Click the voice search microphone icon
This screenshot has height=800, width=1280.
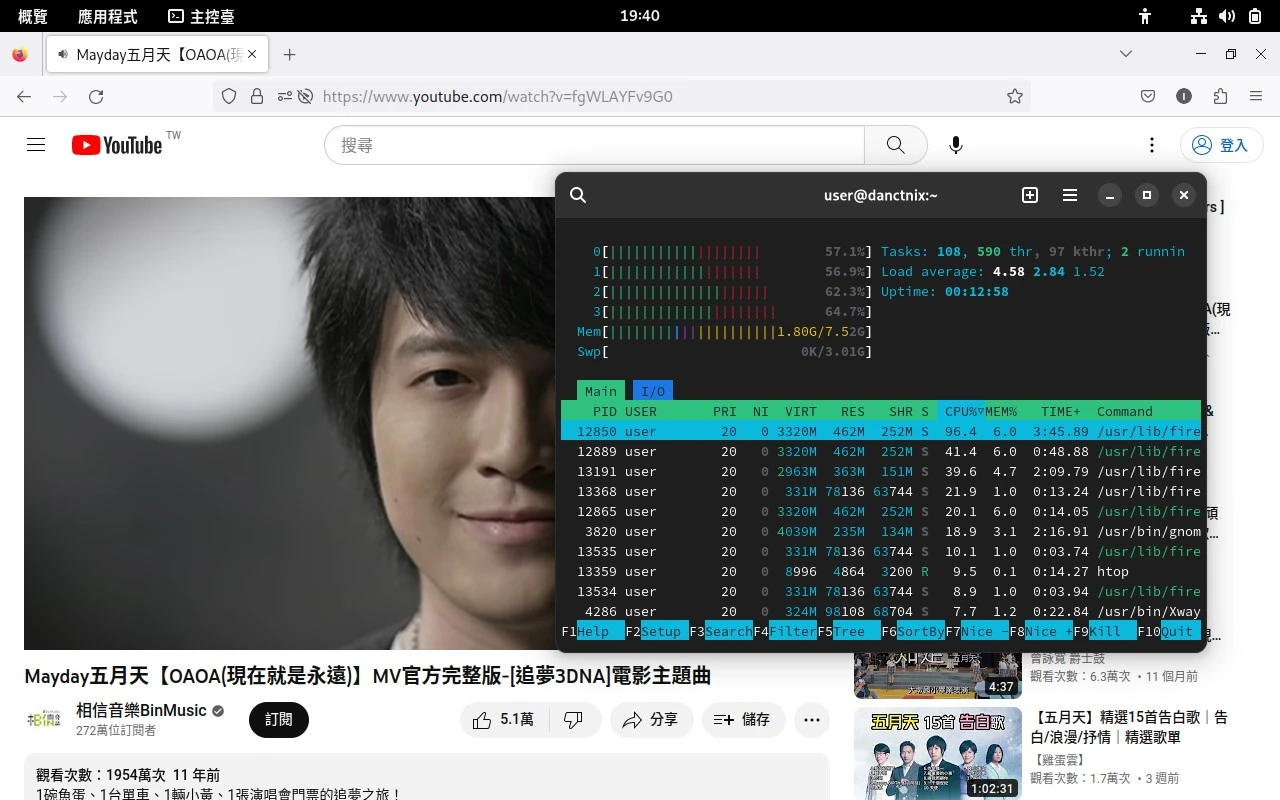(x=956, y=145)
